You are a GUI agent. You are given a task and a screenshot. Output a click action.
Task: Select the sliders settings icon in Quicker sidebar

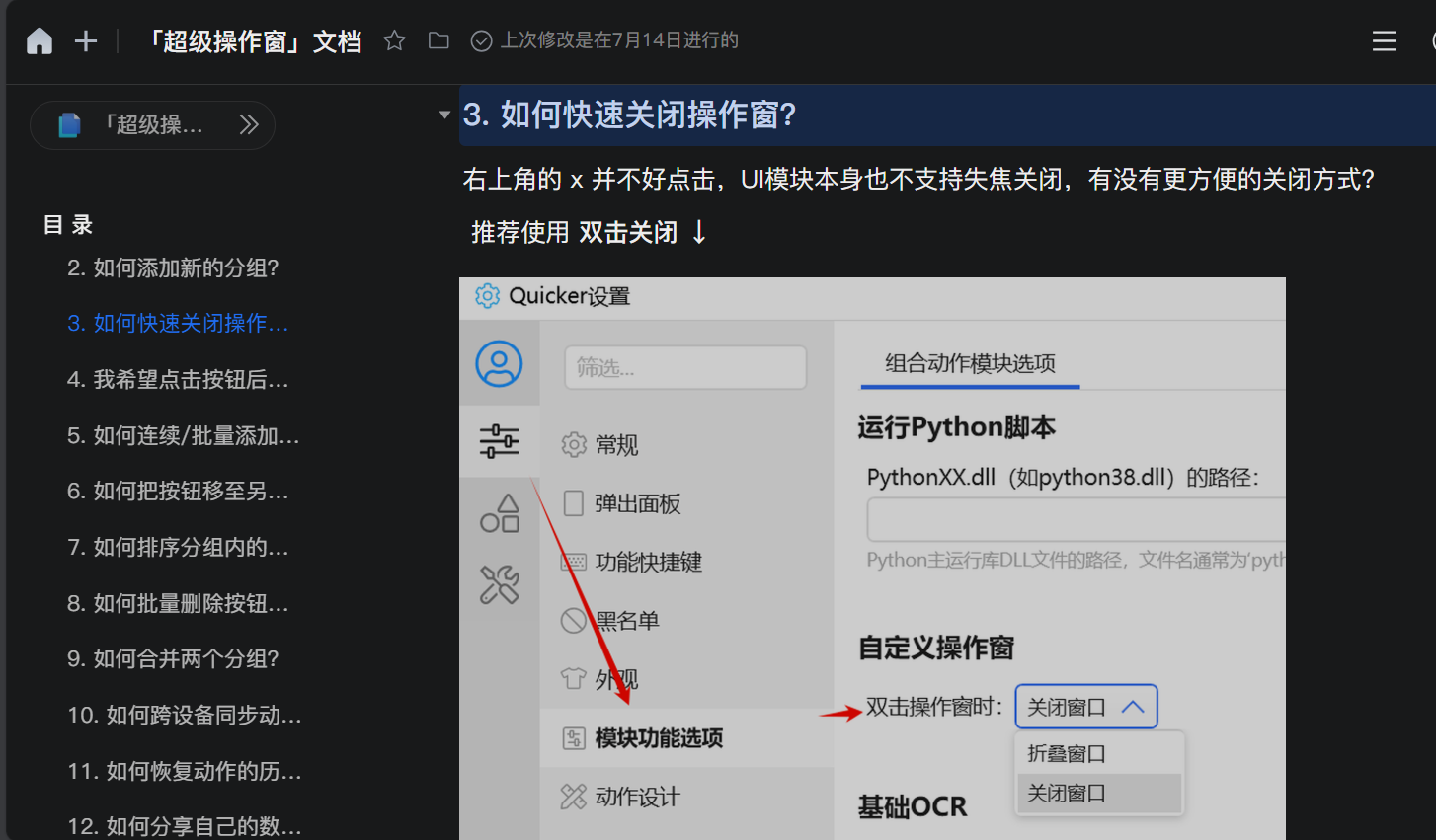pos(499,441)
